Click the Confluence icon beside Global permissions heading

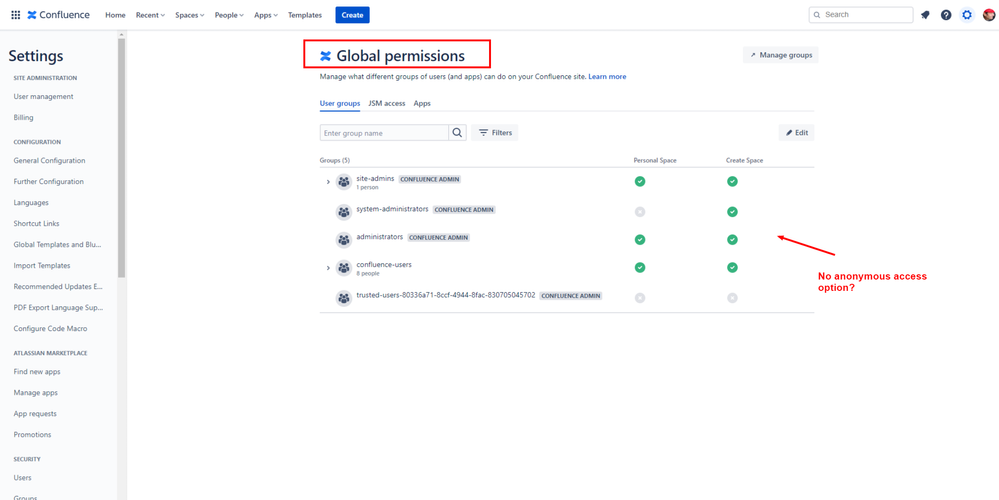(326, 56)
